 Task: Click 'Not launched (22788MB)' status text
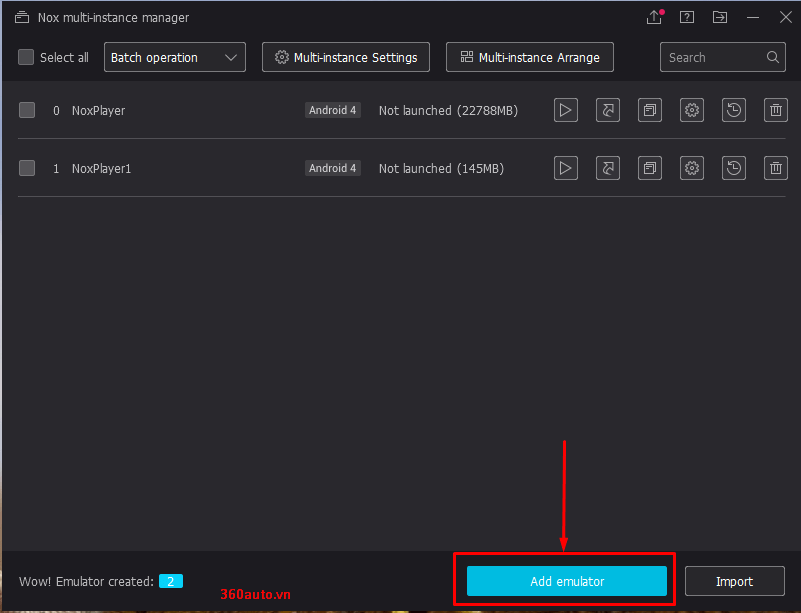(449, 111)
